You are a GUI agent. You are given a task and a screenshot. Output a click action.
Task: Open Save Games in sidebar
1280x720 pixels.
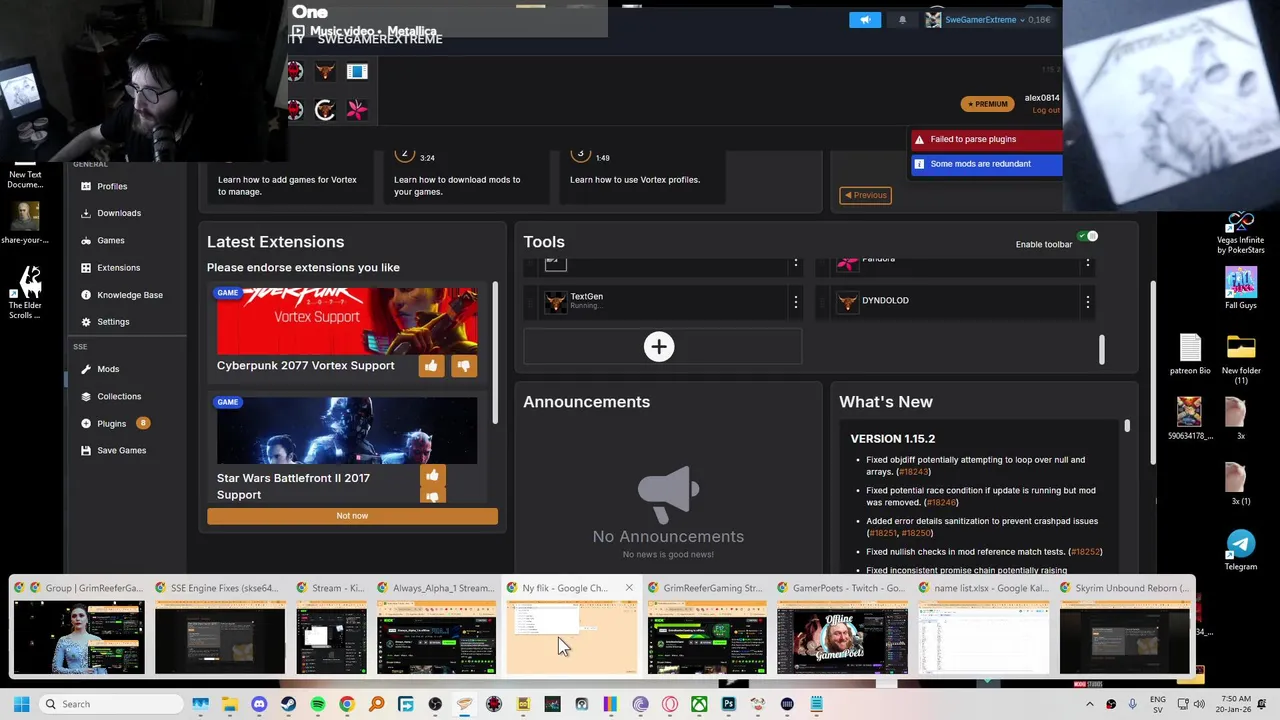(x=121, y=450)
